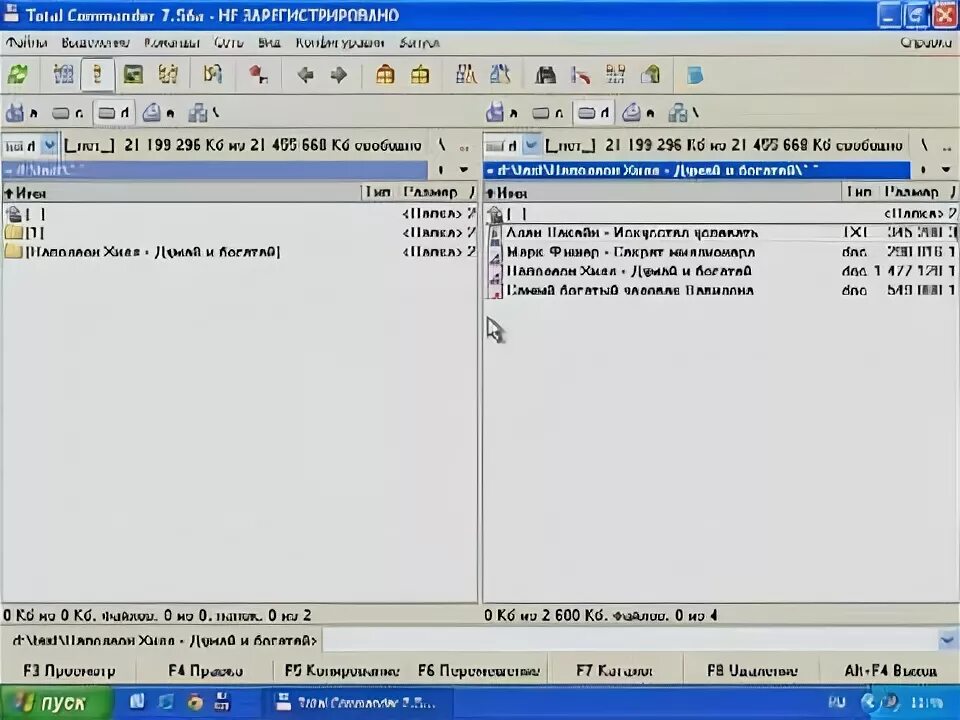
Task: Click the F3 Просмотр button
Action: click(69, 671)
